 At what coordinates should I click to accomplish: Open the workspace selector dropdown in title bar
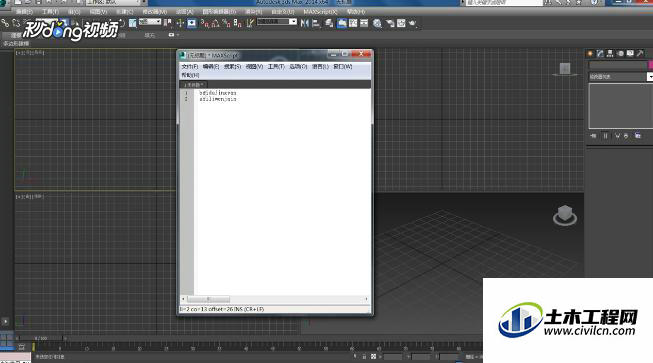pos(113,2)
